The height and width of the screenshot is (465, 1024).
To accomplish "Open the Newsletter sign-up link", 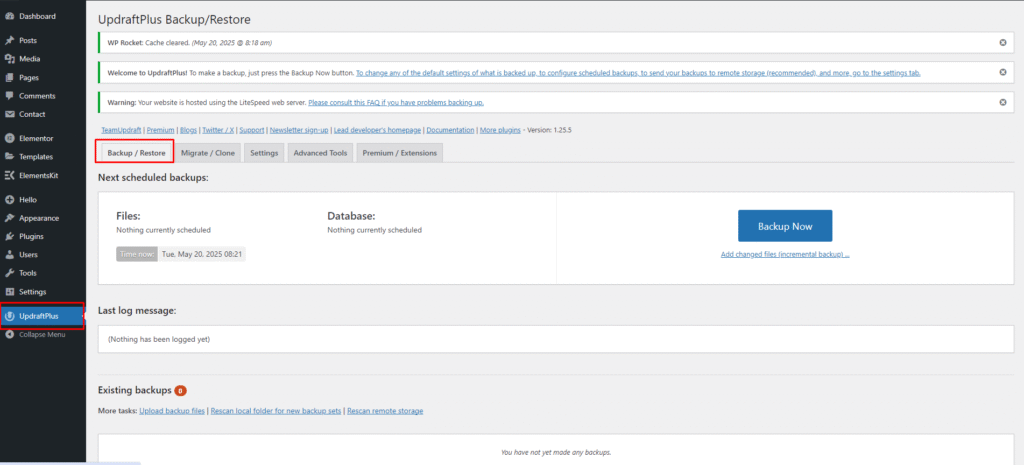I will point(299,131).
